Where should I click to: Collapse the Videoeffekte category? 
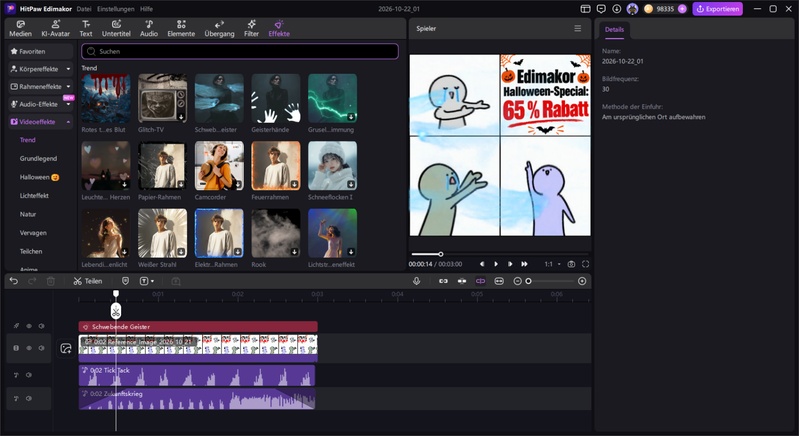tap(40, 122)
